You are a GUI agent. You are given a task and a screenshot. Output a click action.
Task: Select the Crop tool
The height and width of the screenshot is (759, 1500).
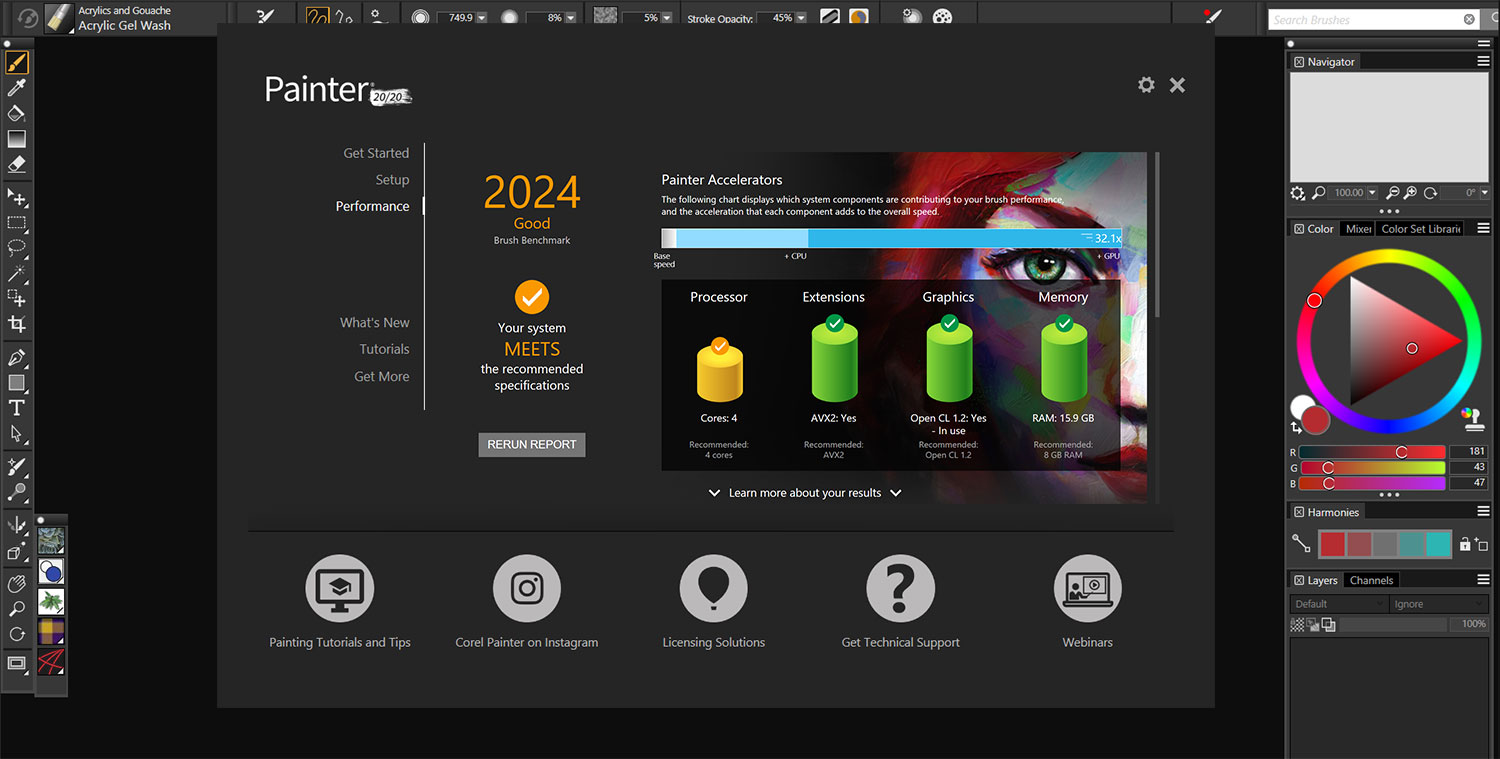(x=17, y=324)
